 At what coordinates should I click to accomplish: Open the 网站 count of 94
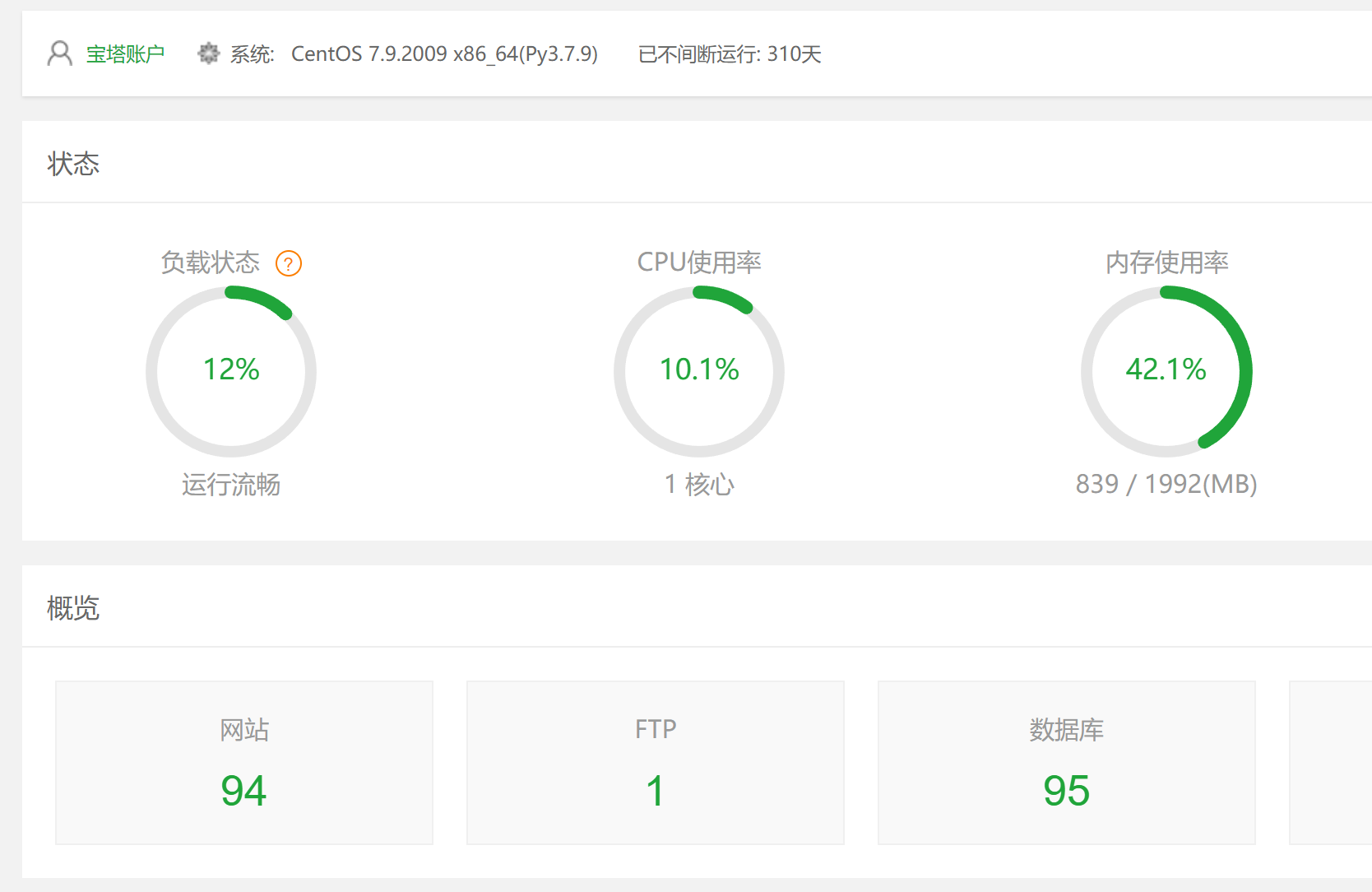pos(243,790)
